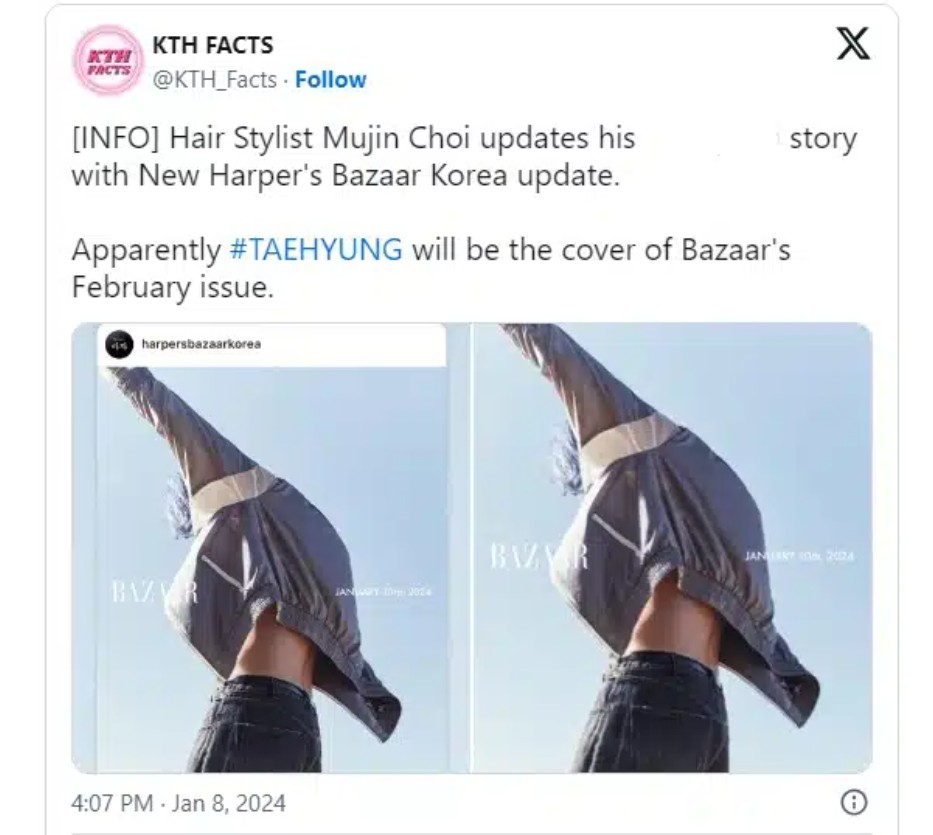This screenshot has width=933, height=835.
Task: Click the sentence mentioning February issue
Action: [x=431, y=268]
